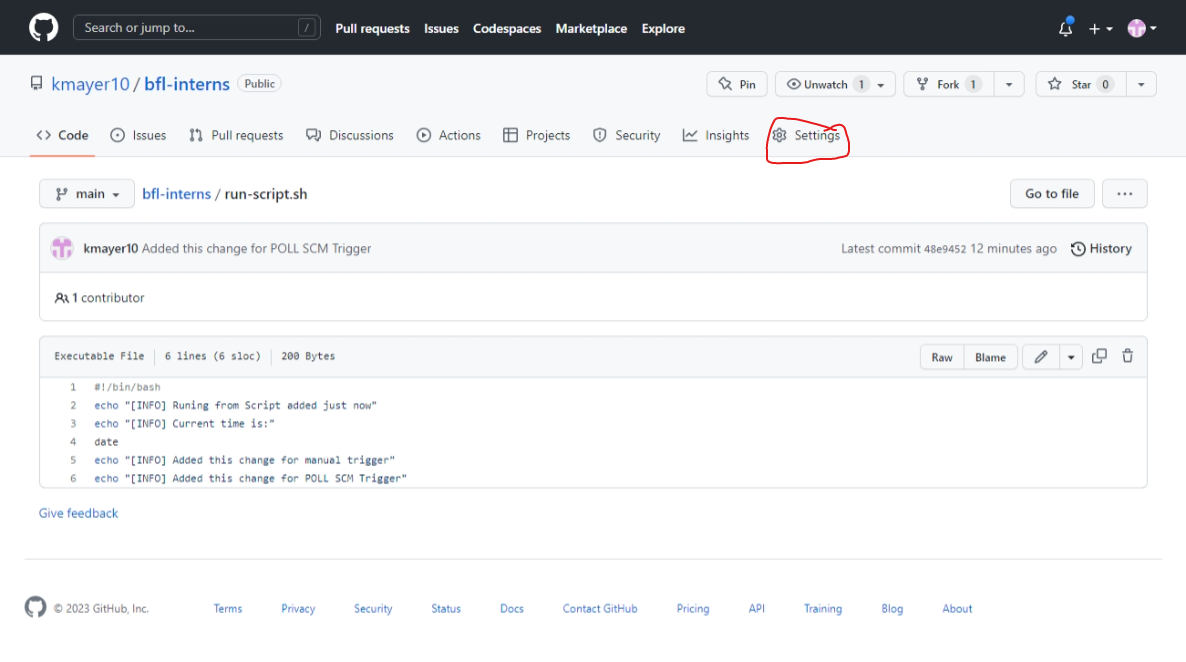The width and height of the screenshot is (1186, 662).
Task: Open the Marketplace menu item
Action: [591, 28]
